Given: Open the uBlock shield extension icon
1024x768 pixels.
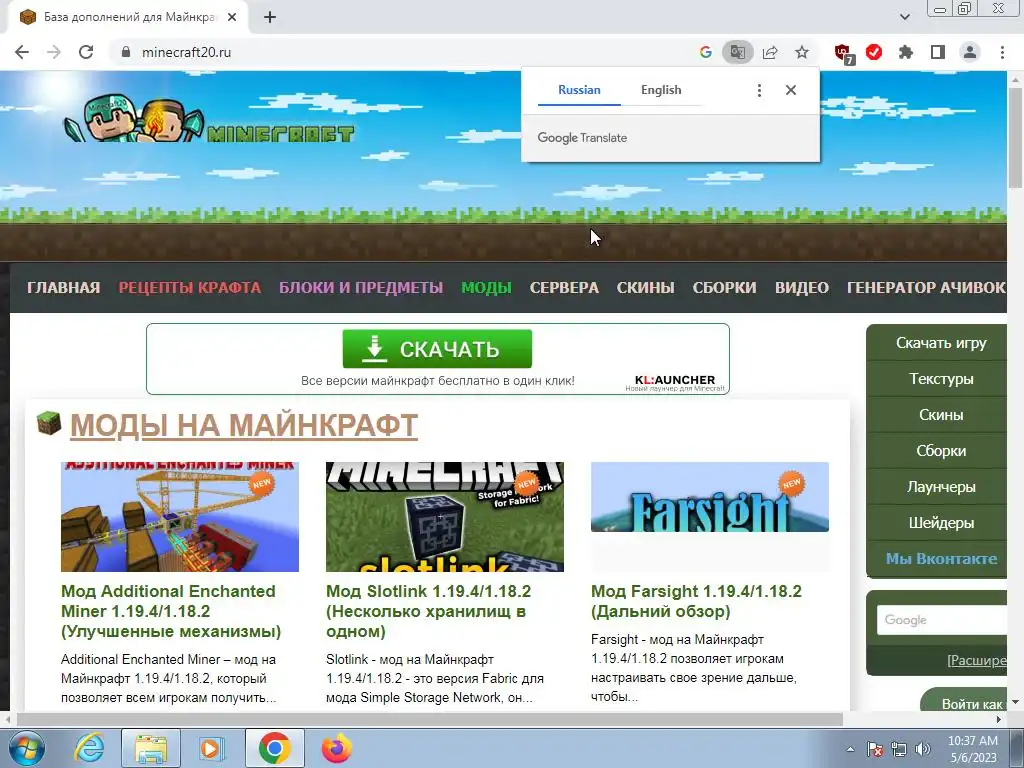Looking at the screenshot, I should pyautogui.click(x=843, y=53).
